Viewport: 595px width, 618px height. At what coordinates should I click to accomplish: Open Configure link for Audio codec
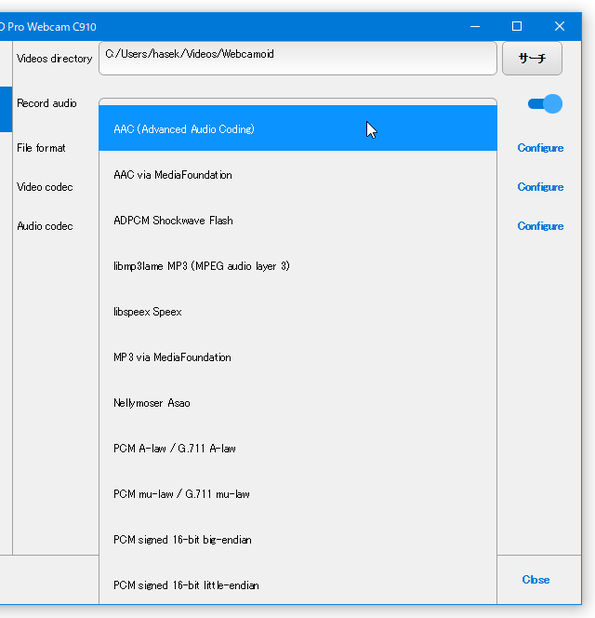tap(540, 226)
